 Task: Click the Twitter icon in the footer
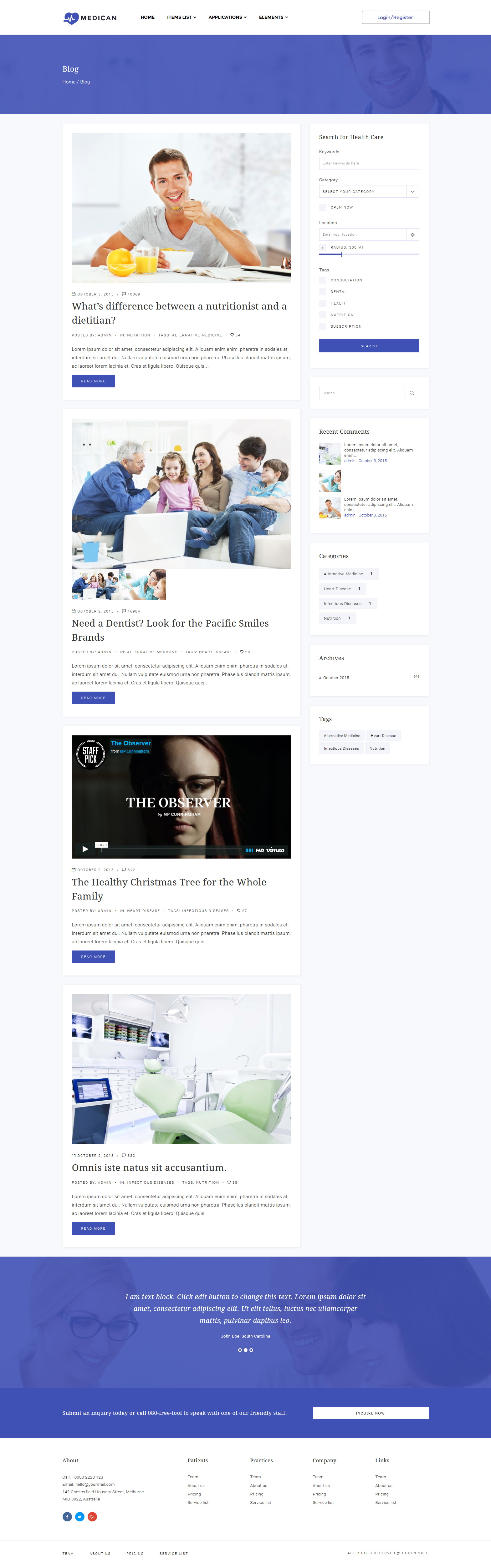pyautogui.click(x=80, y=1516)
